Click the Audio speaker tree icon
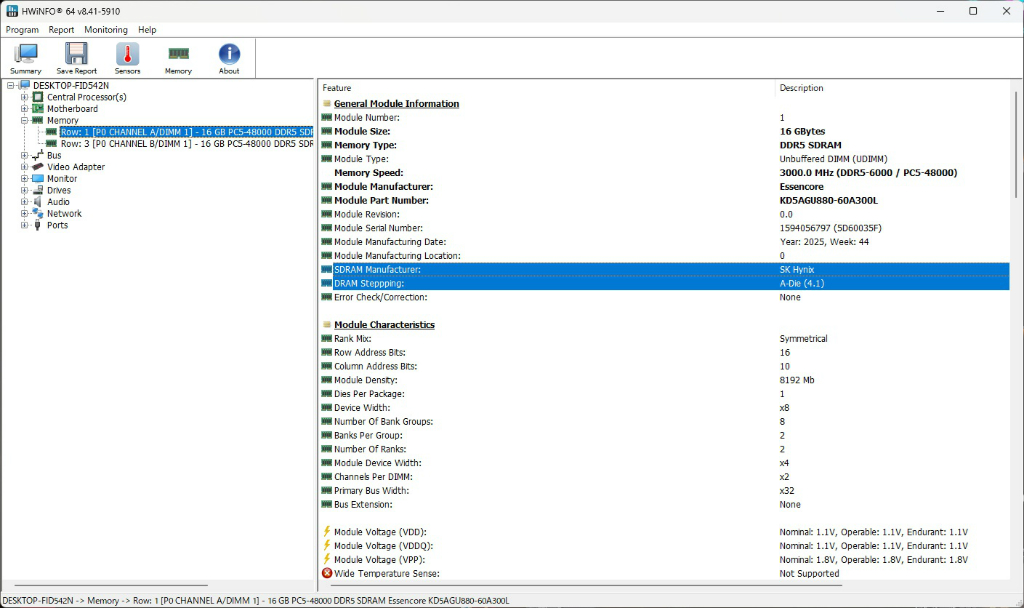This screenshot has width=1024, height=608. click(38, 202)
